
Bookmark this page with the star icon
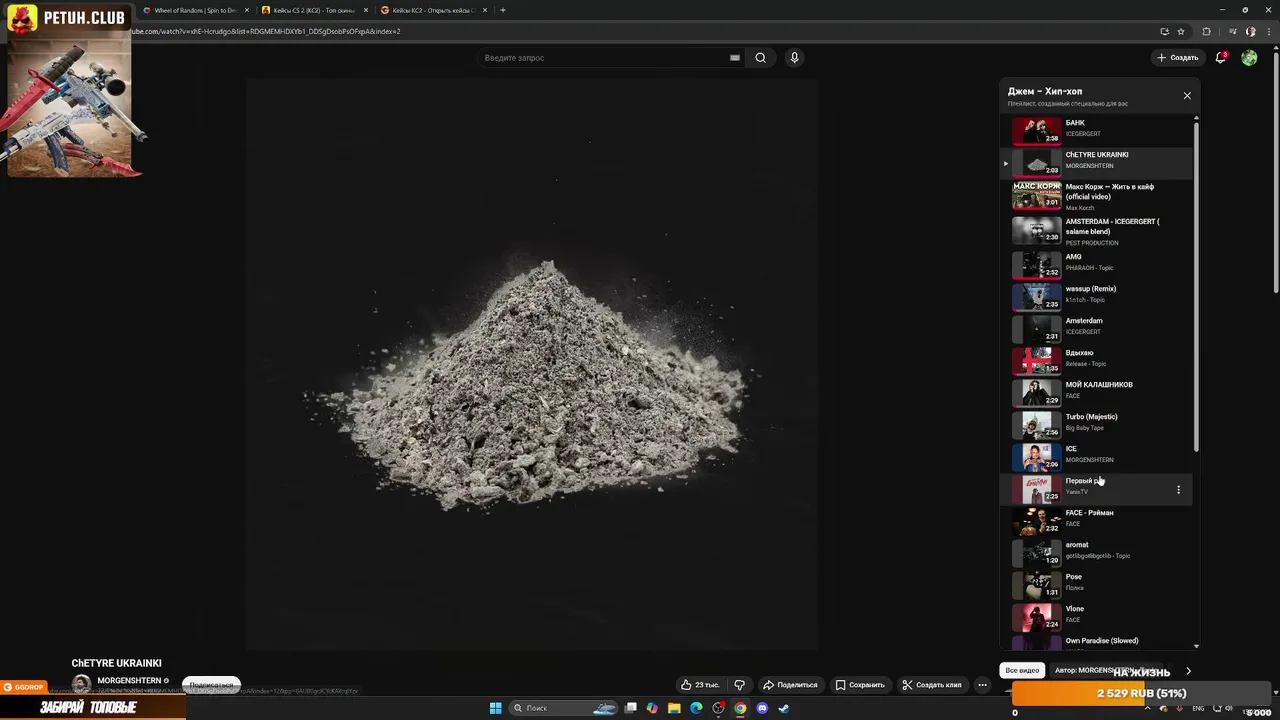[1181, 31]
